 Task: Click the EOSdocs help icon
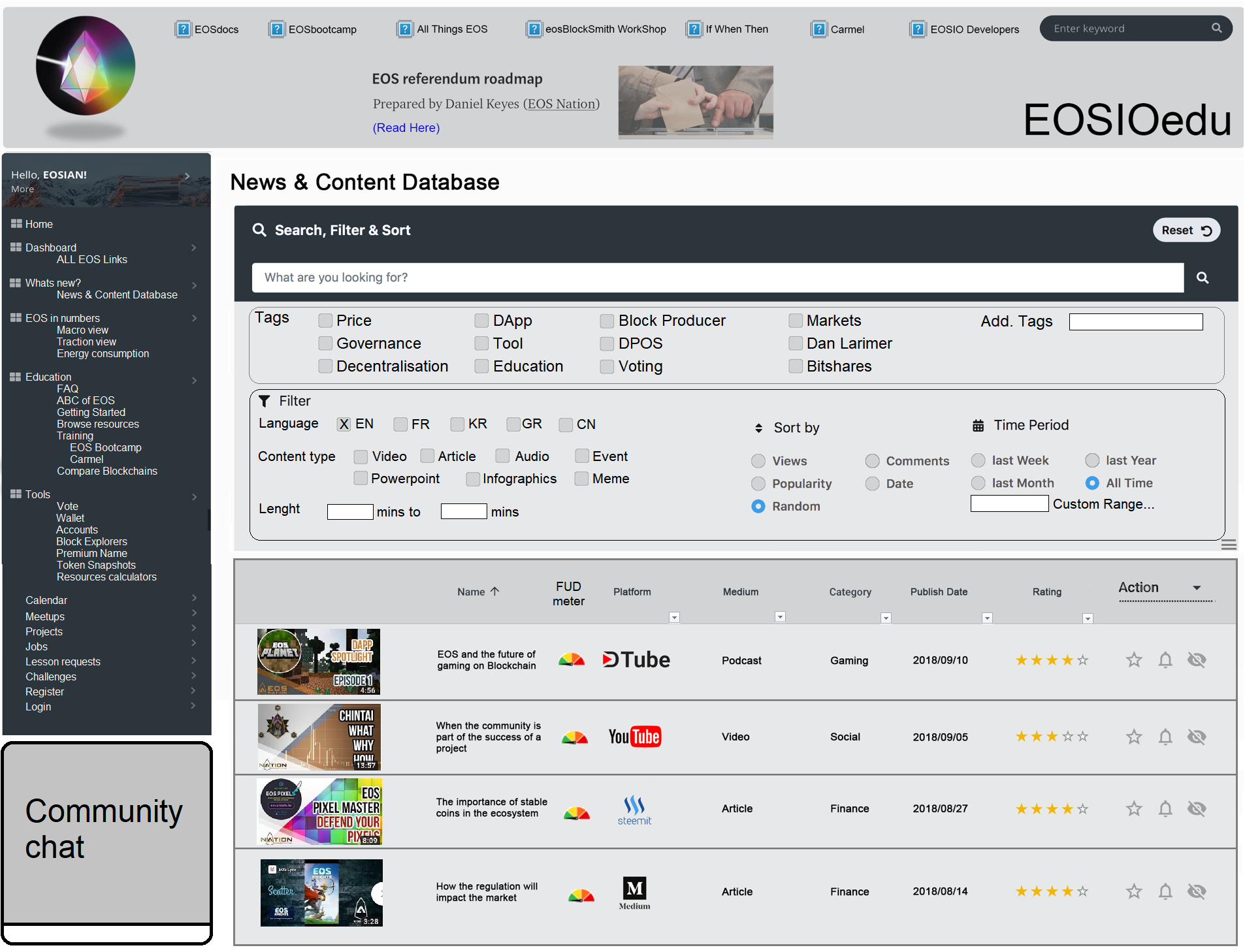183,29
